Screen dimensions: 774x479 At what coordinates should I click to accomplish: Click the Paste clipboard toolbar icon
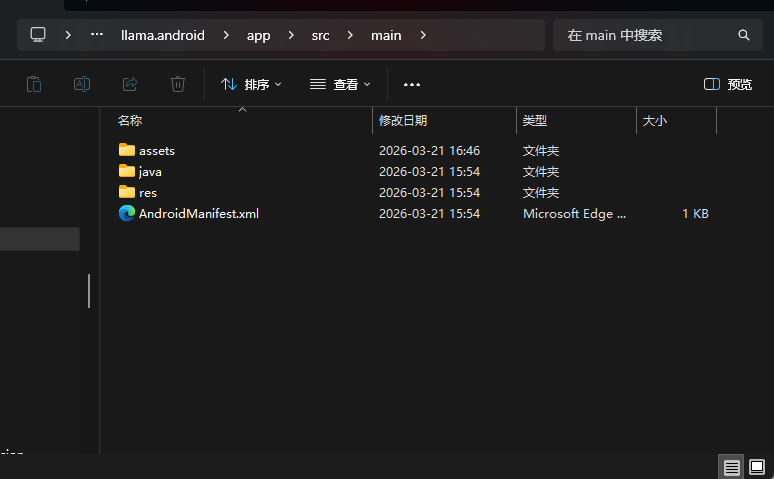34,84
